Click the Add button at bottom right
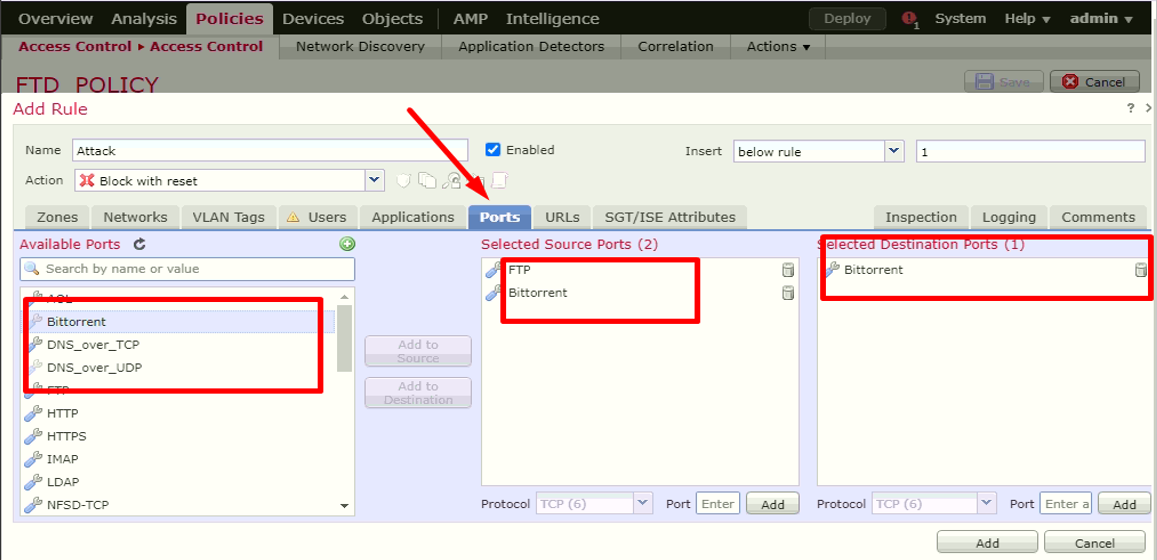Viewport: 1157px width, 560px height. (x=987, y=543)
